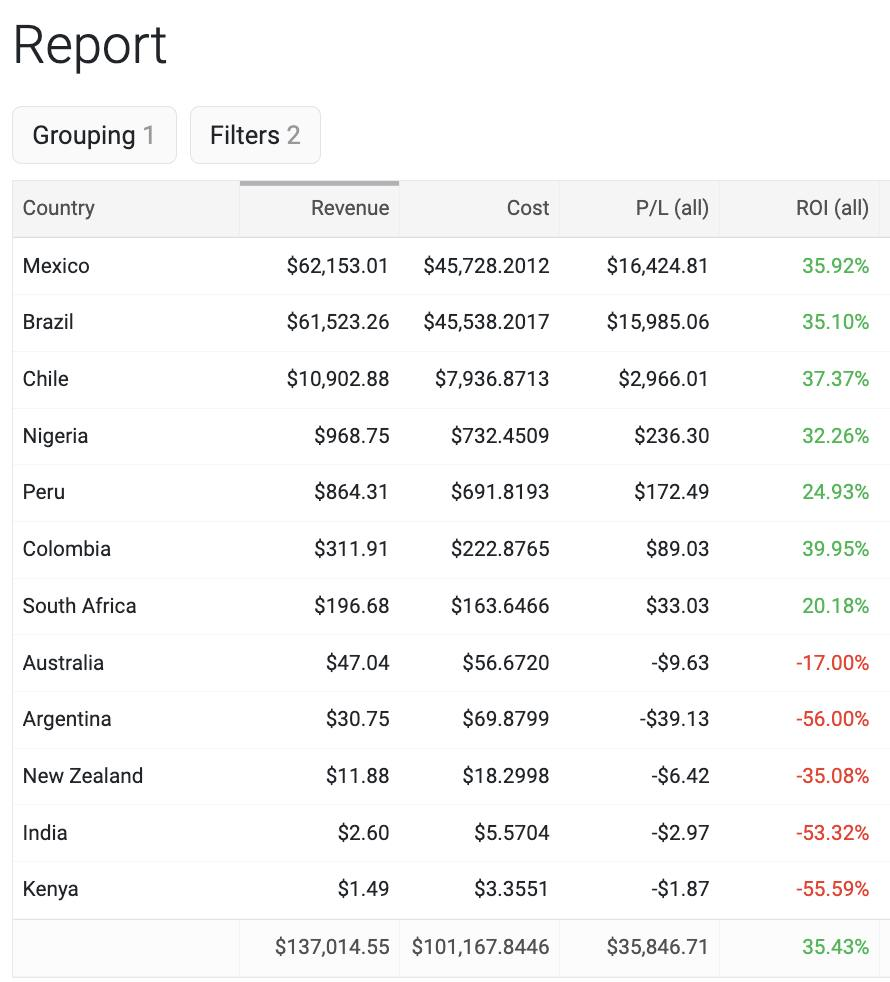Sort table by Country column header
Viewport: 890px width, 982px height.
point(59,208)
